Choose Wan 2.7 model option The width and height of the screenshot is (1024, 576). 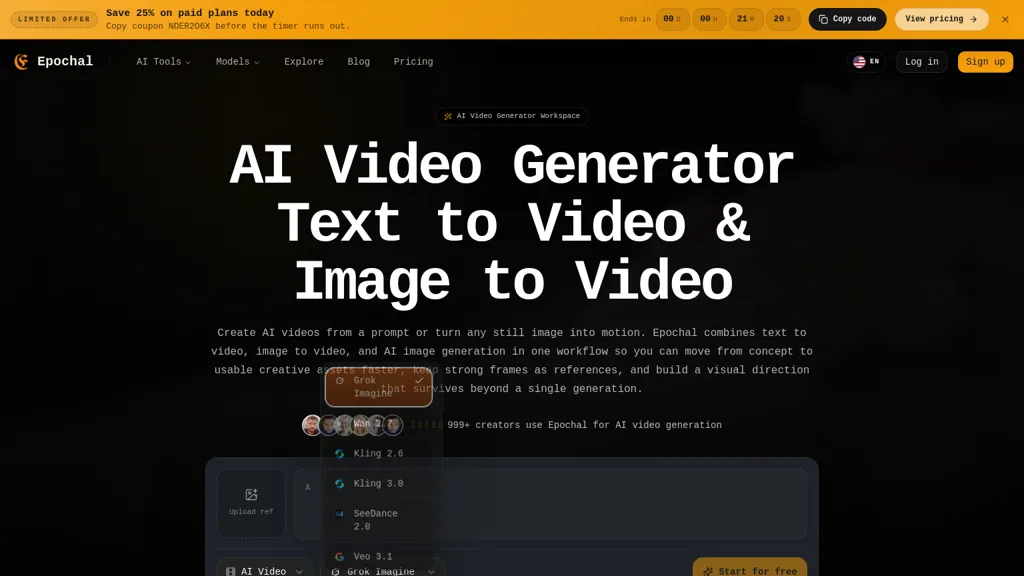[379, 423]
